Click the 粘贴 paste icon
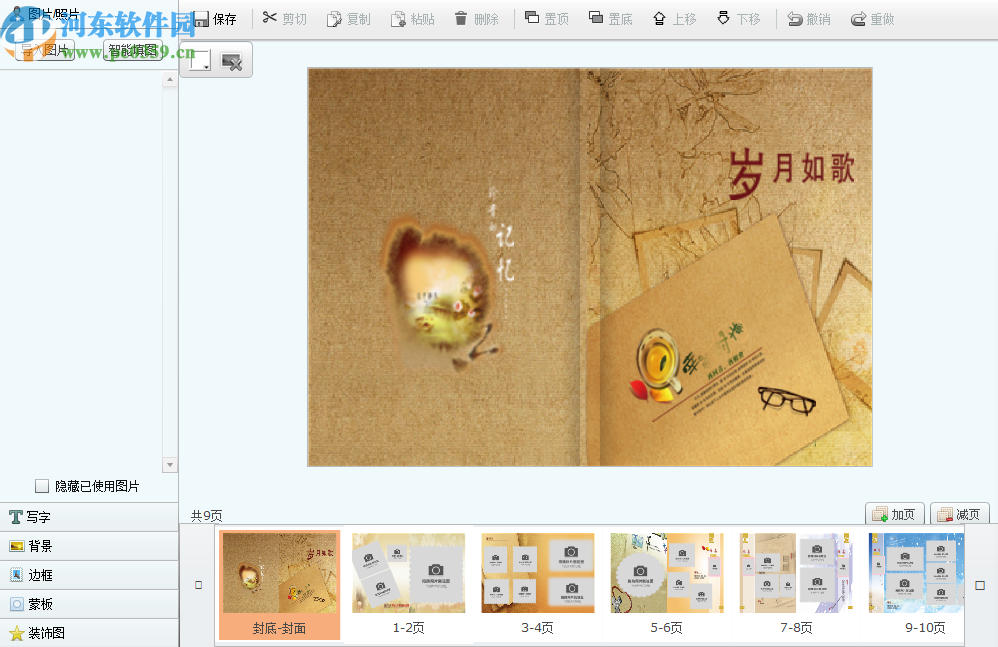The width and height of the screenshot is (998, 647). [x=412, y=18]
